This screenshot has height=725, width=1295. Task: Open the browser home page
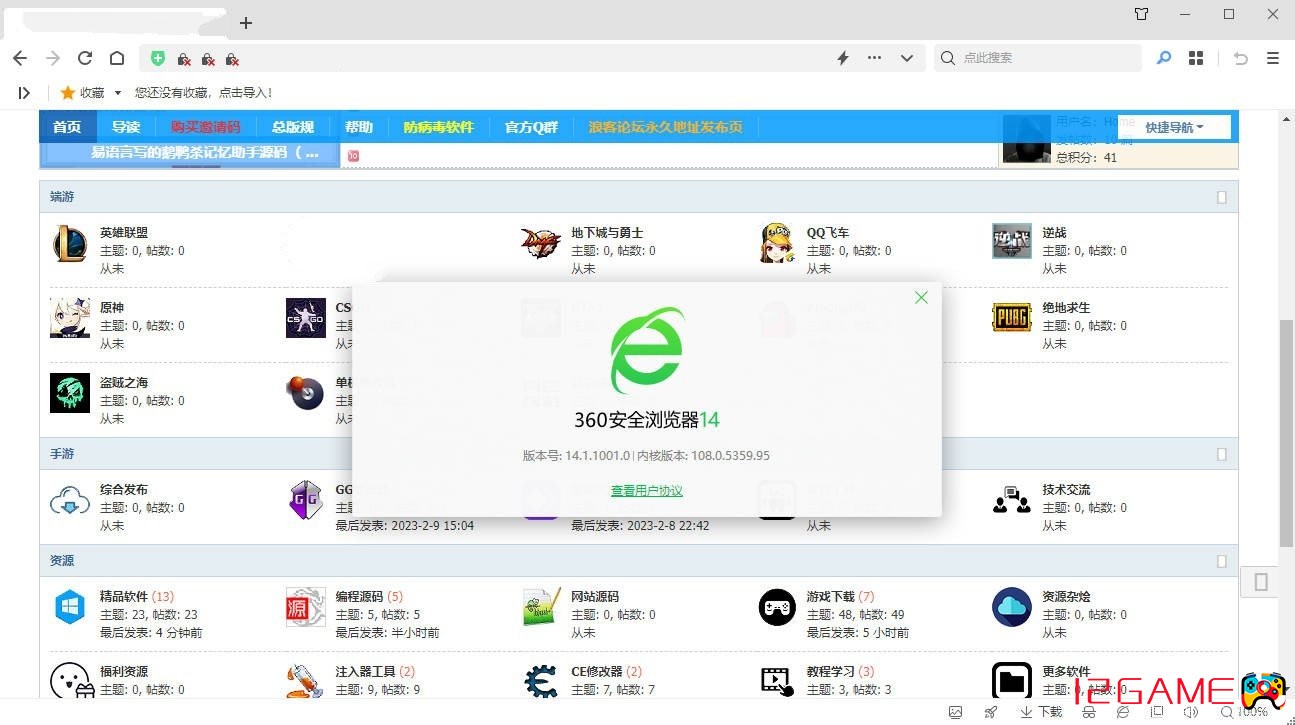click(x=117, y=58)
